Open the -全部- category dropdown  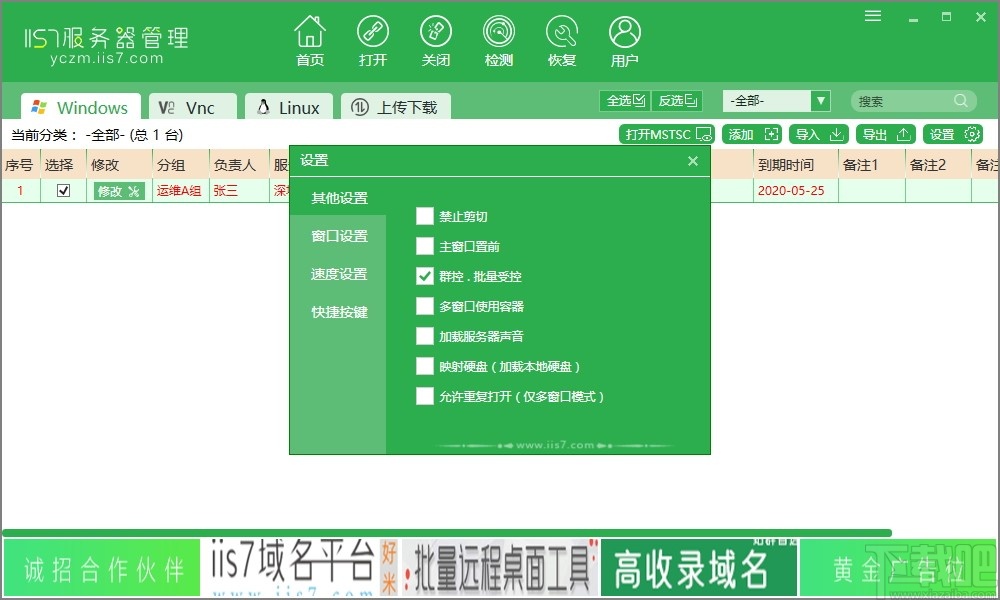[x=776, y=100]
